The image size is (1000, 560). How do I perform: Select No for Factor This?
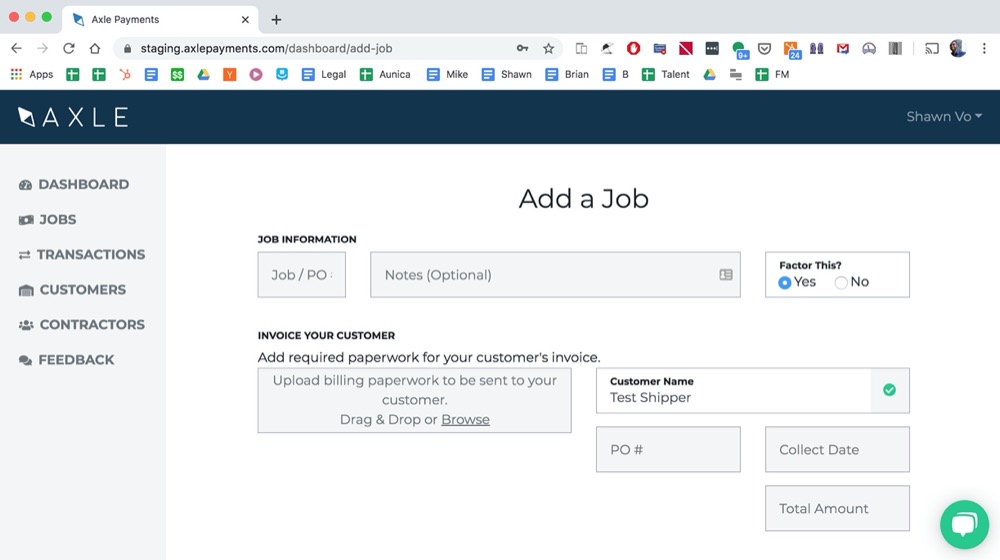(x=841, y=283)
